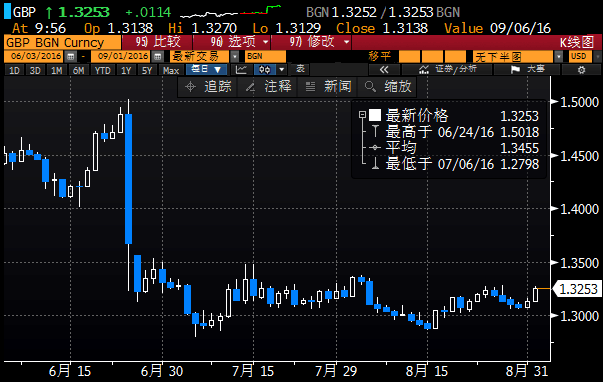Viewport: 603px width, 382px height.
Task: Click the 表 table view button
Action: [x=300, y=70]
